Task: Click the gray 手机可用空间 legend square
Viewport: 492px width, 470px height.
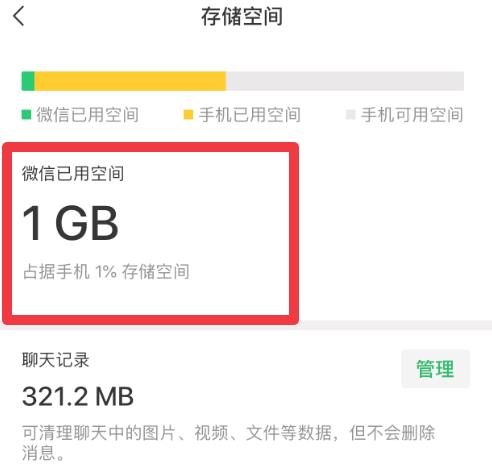Action: click(x=350, y=115)
